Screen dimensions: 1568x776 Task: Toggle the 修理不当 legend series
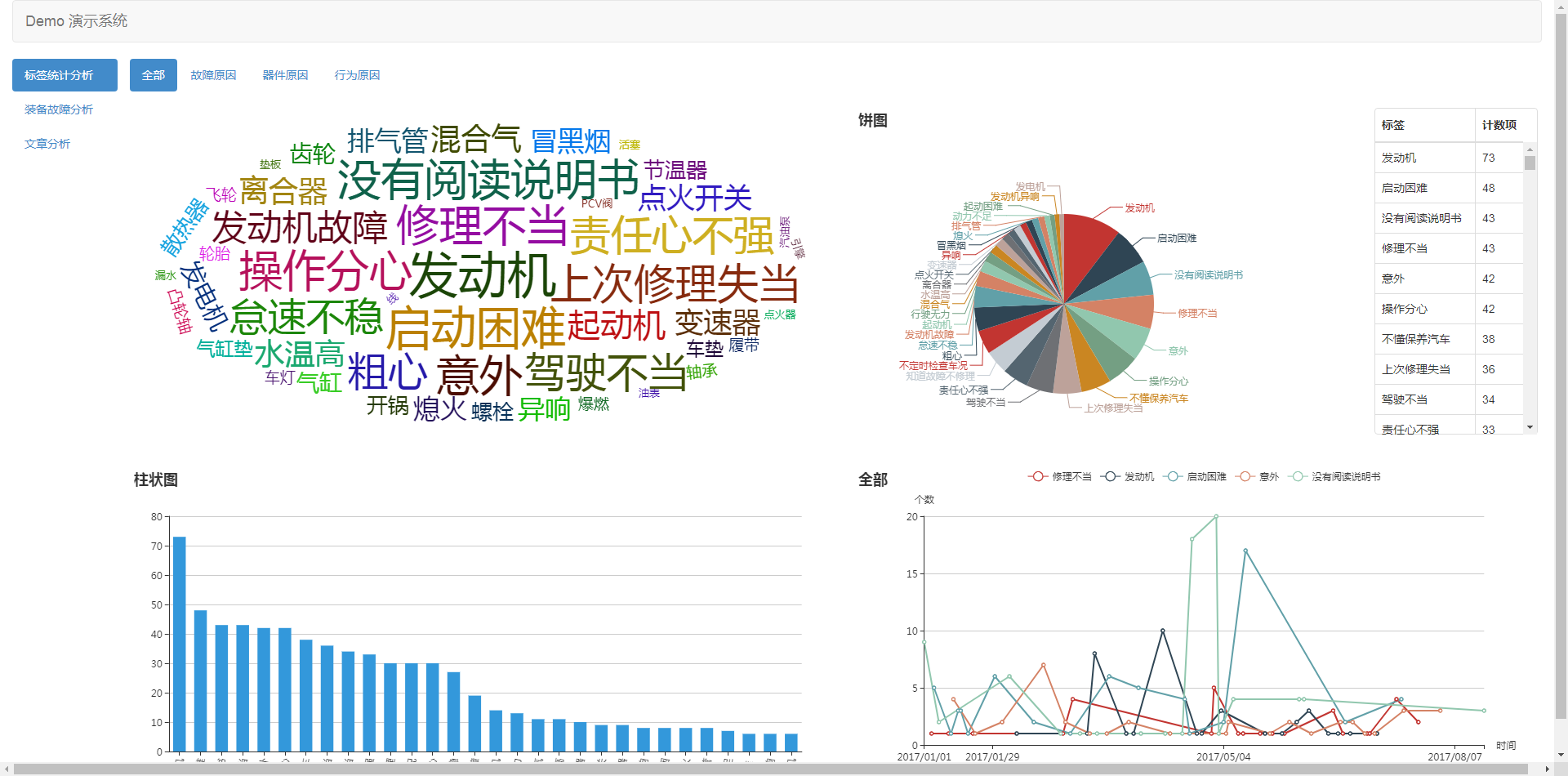[1060, 476]
